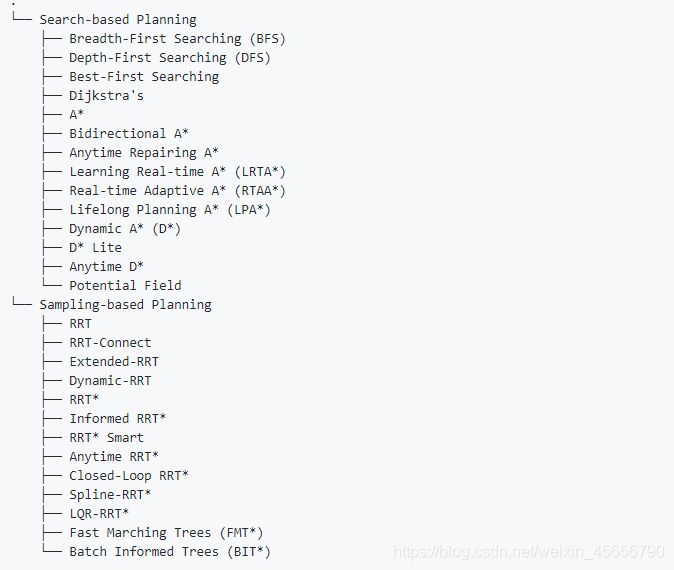Click the blog.csdn.net watermark text
The width and height of the screenshot is (674, 570).
pos(529,552)
